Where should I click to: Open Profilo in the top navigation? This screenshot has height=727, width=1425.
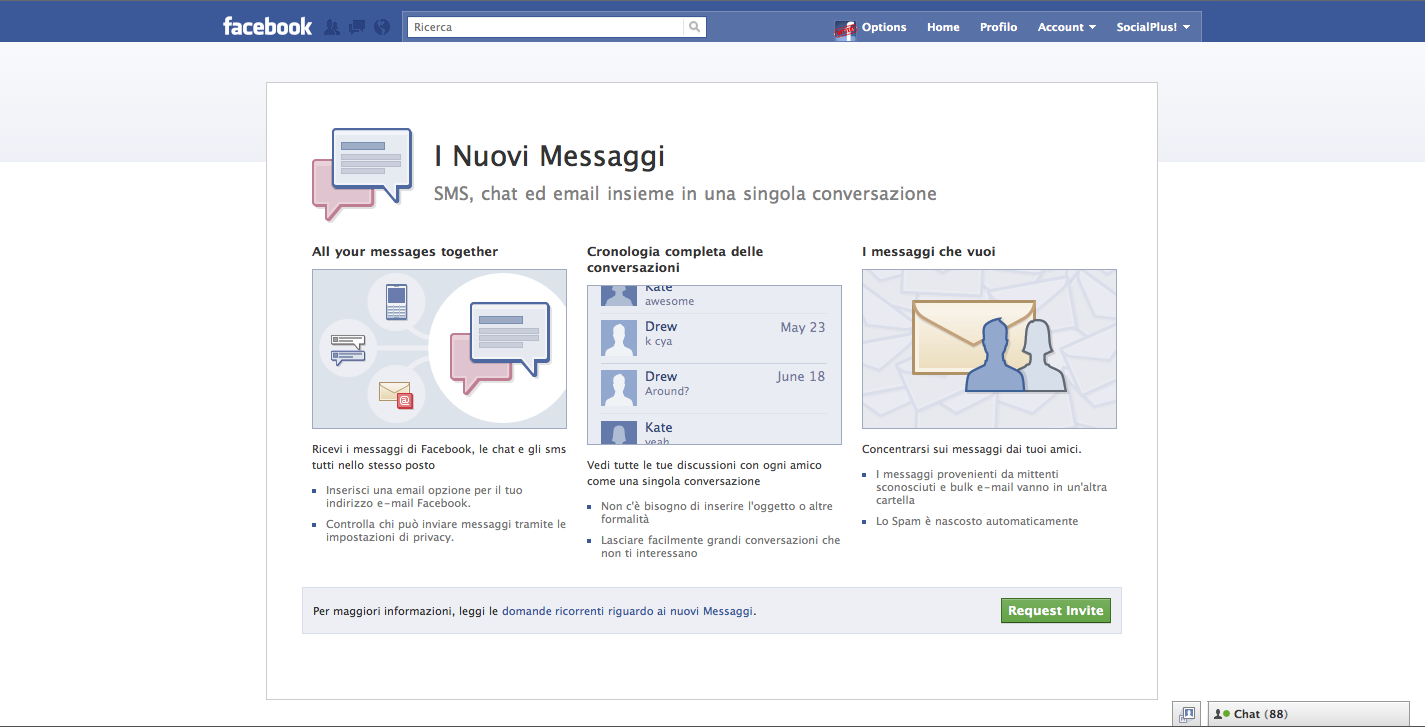coord(998,27)
